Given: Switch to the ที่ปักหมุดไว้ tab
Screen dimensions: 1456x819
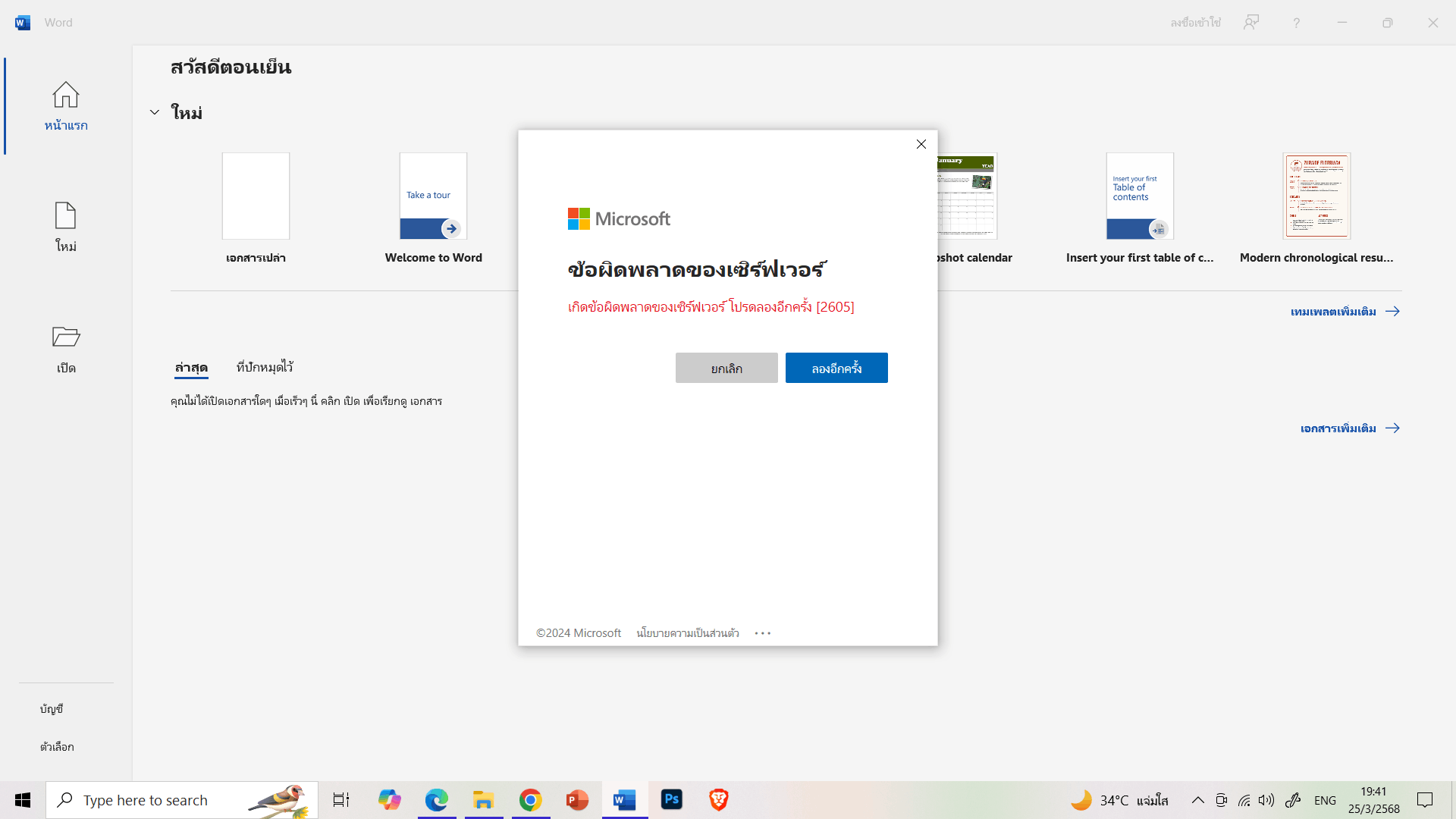Looking at the screenshot, I should [x=264, y=367].
